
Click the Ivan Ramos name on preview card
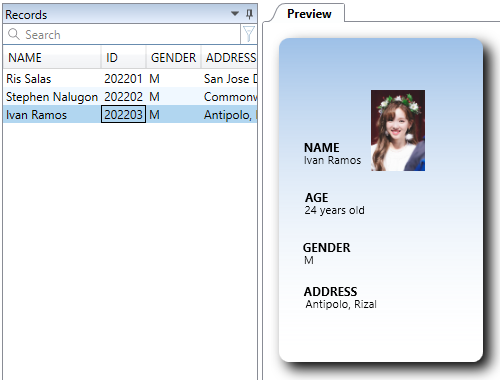point(332,160)
